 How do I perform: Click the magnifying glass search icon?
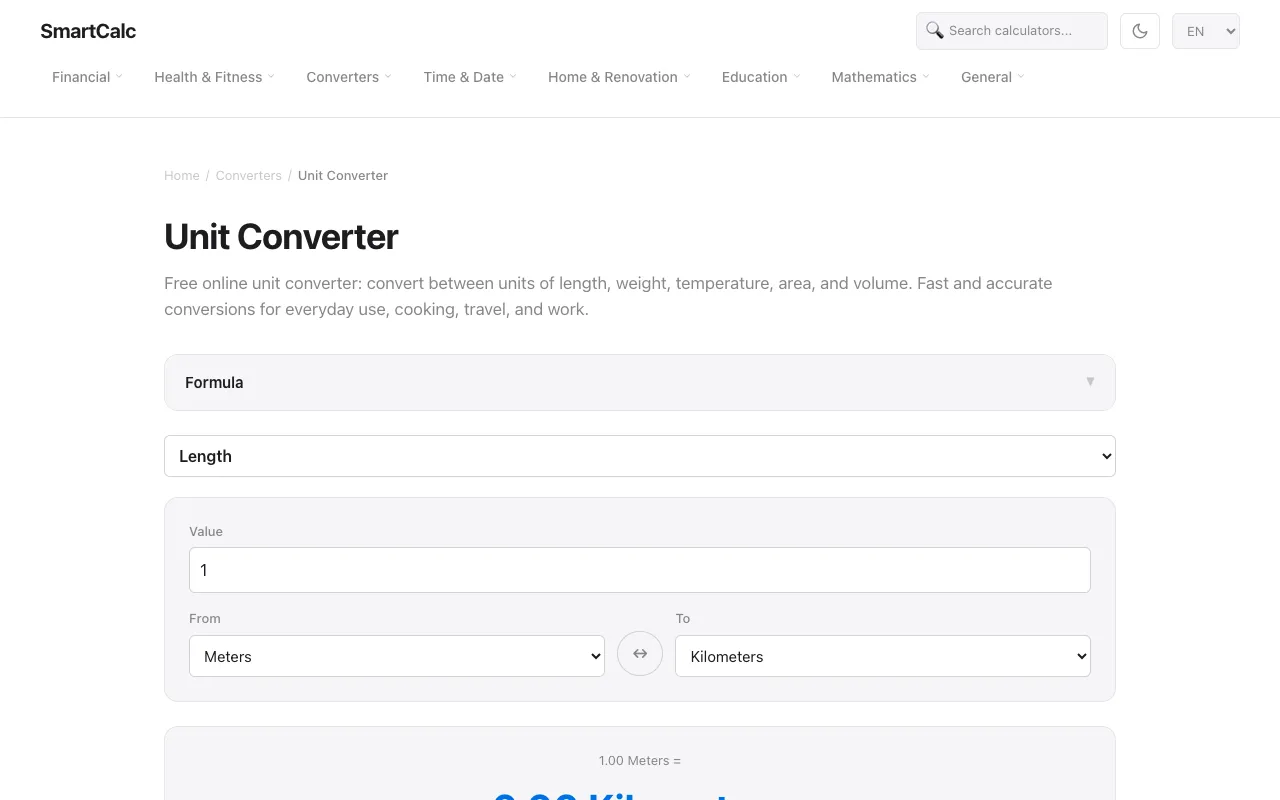click(935, 30)
